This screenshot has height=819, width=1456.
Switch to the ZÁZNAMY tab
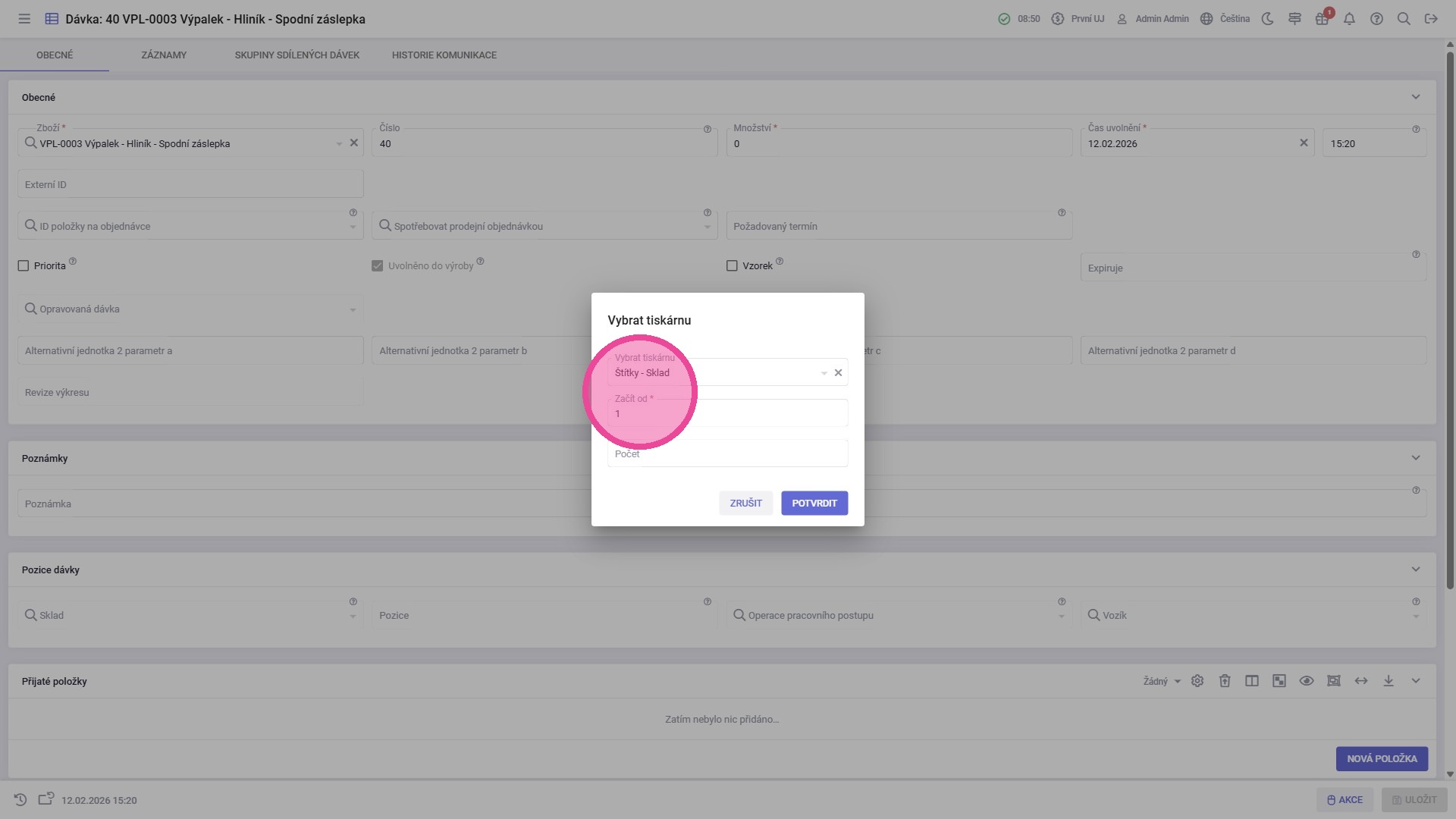164,55
